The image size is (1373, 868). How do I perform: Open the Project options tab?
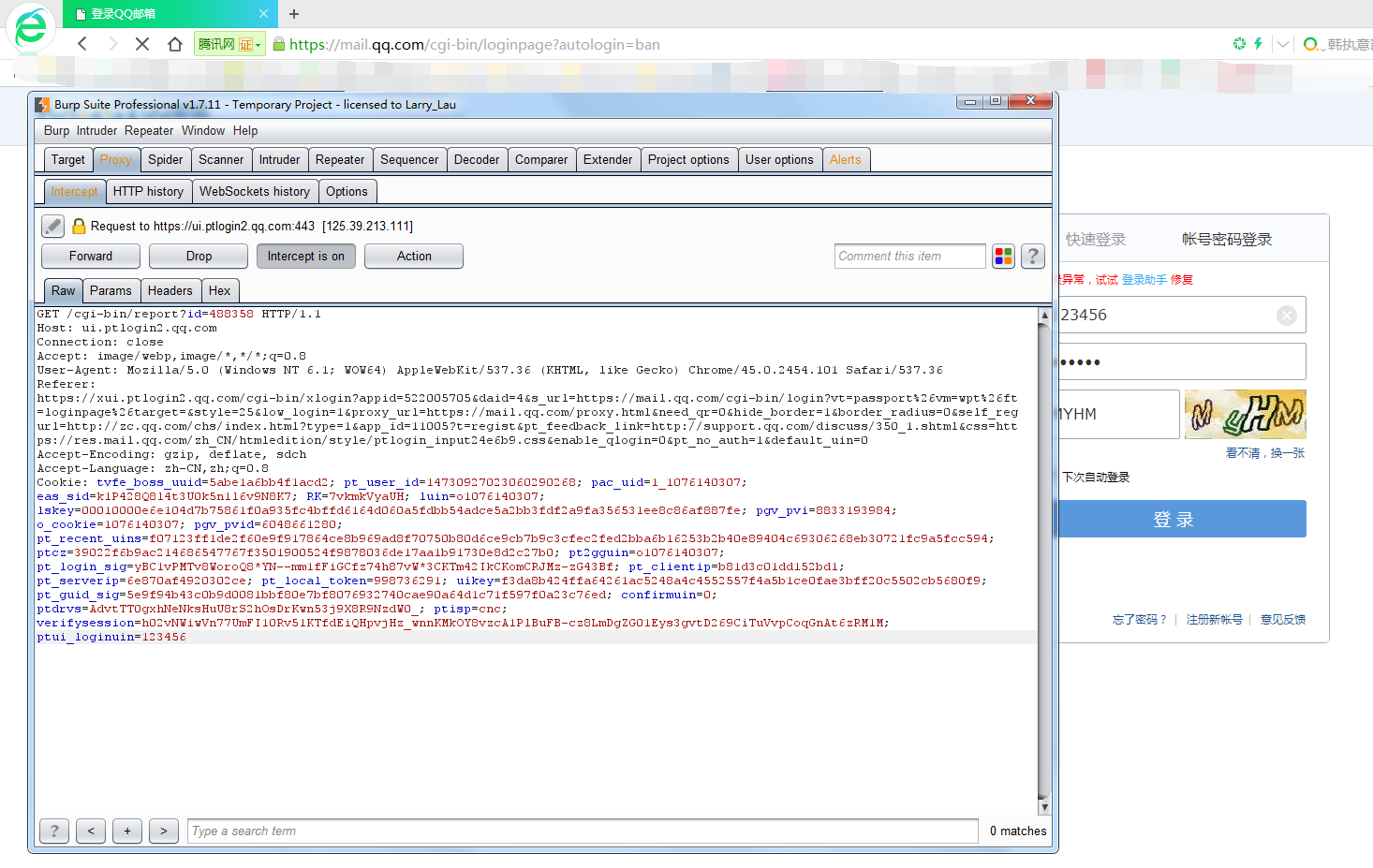tap(688, 160)
